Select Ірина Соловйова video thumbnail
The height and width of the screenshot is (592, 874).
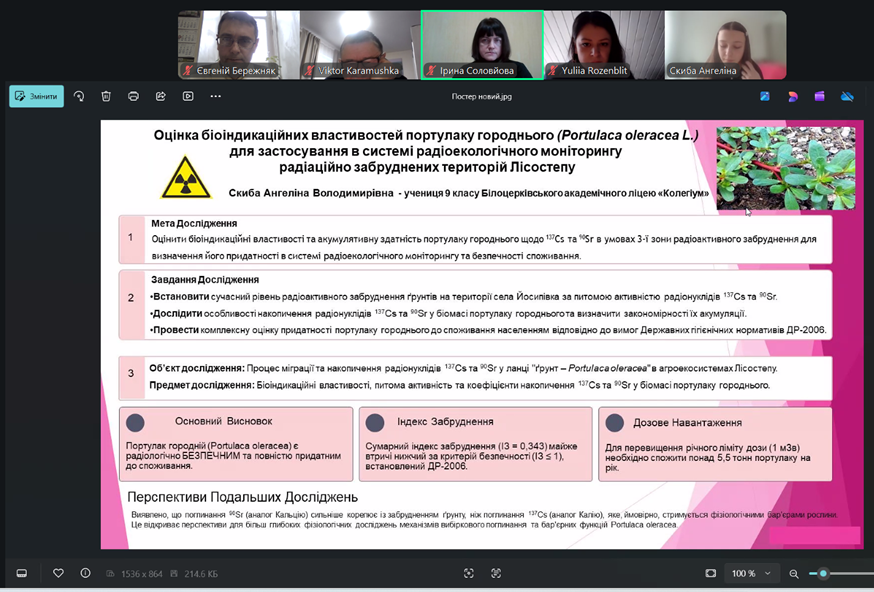click(482, 45)
